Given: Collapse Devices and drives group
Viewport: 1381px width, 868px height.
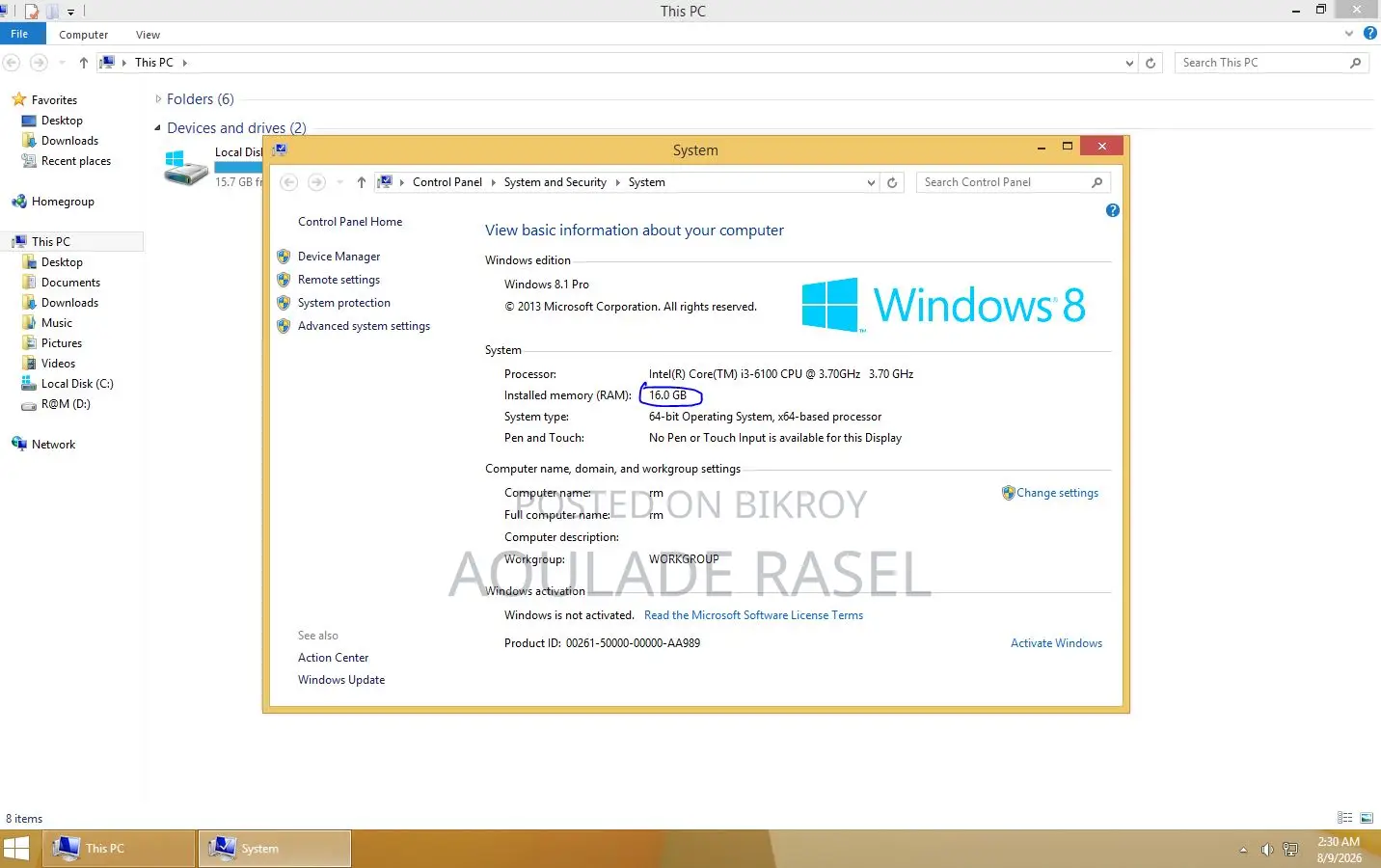Looking at the screenshot, I should (157, 128).
